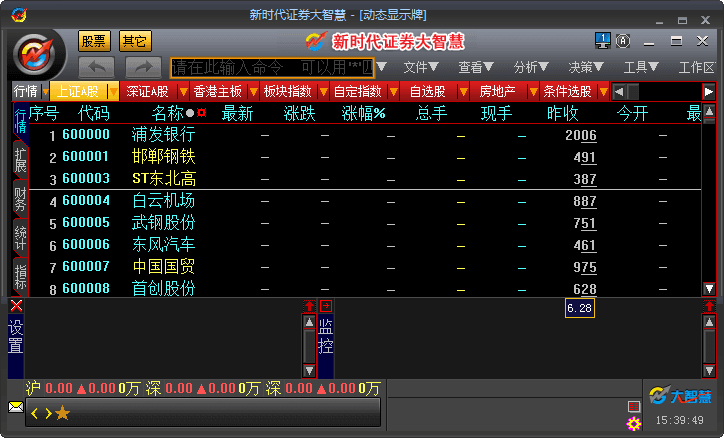Image resolution: width=724 pixels, height=438 pixels.
Task: Click the 设置 panel label
Action: coord(16,337)
